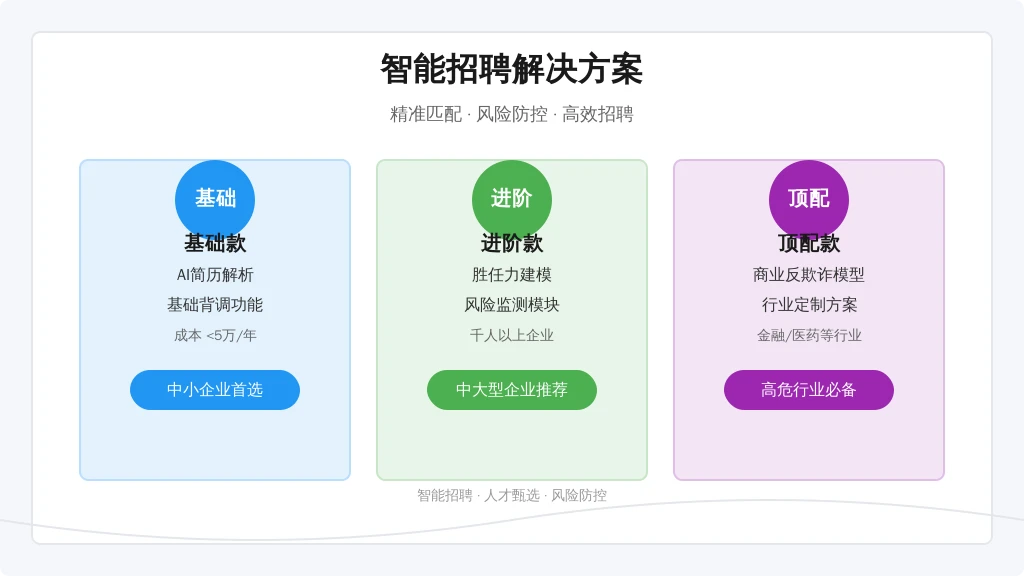This screenshot has width=1024, height=576.
Task: Click the green 进阶 circle badge
Action: tap(512, 199)
